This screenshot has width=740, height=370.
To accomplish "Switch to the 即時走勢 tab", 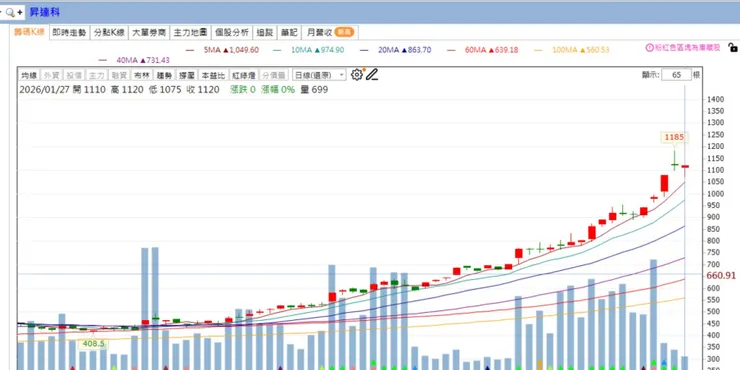I will [x=69, y=33].
